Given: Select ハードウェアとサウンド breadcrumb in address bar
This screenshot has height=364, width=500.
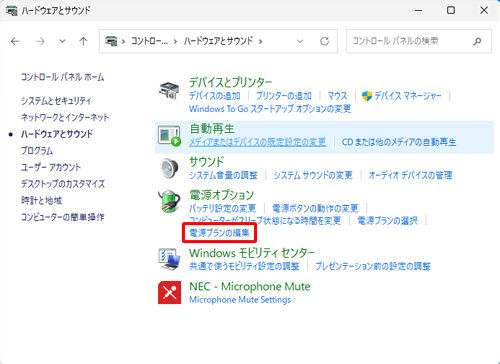Looking at the screenshot, I should (218, 41).
